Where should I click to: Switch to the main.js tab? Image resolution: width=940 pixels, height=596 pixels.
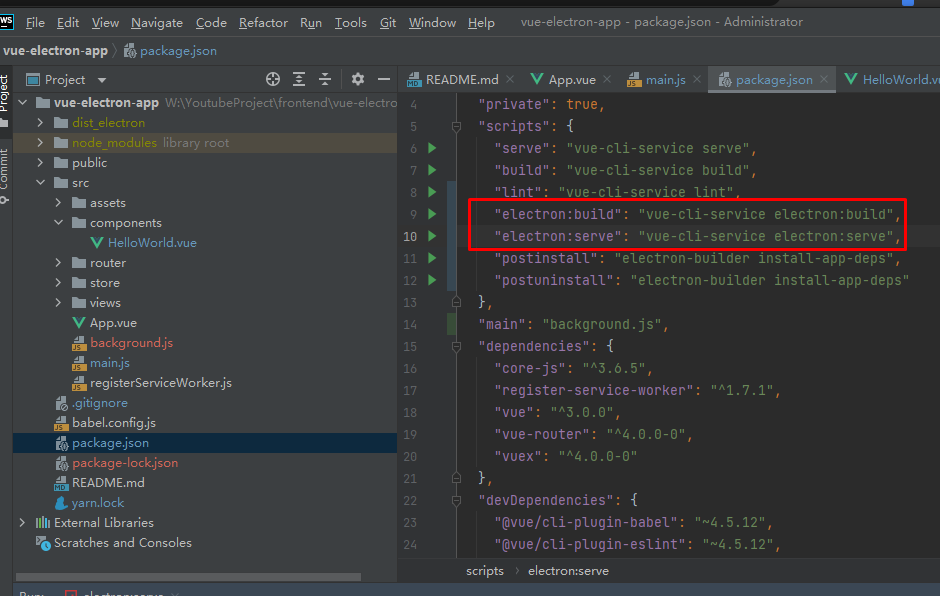click(x=664, y=80)
